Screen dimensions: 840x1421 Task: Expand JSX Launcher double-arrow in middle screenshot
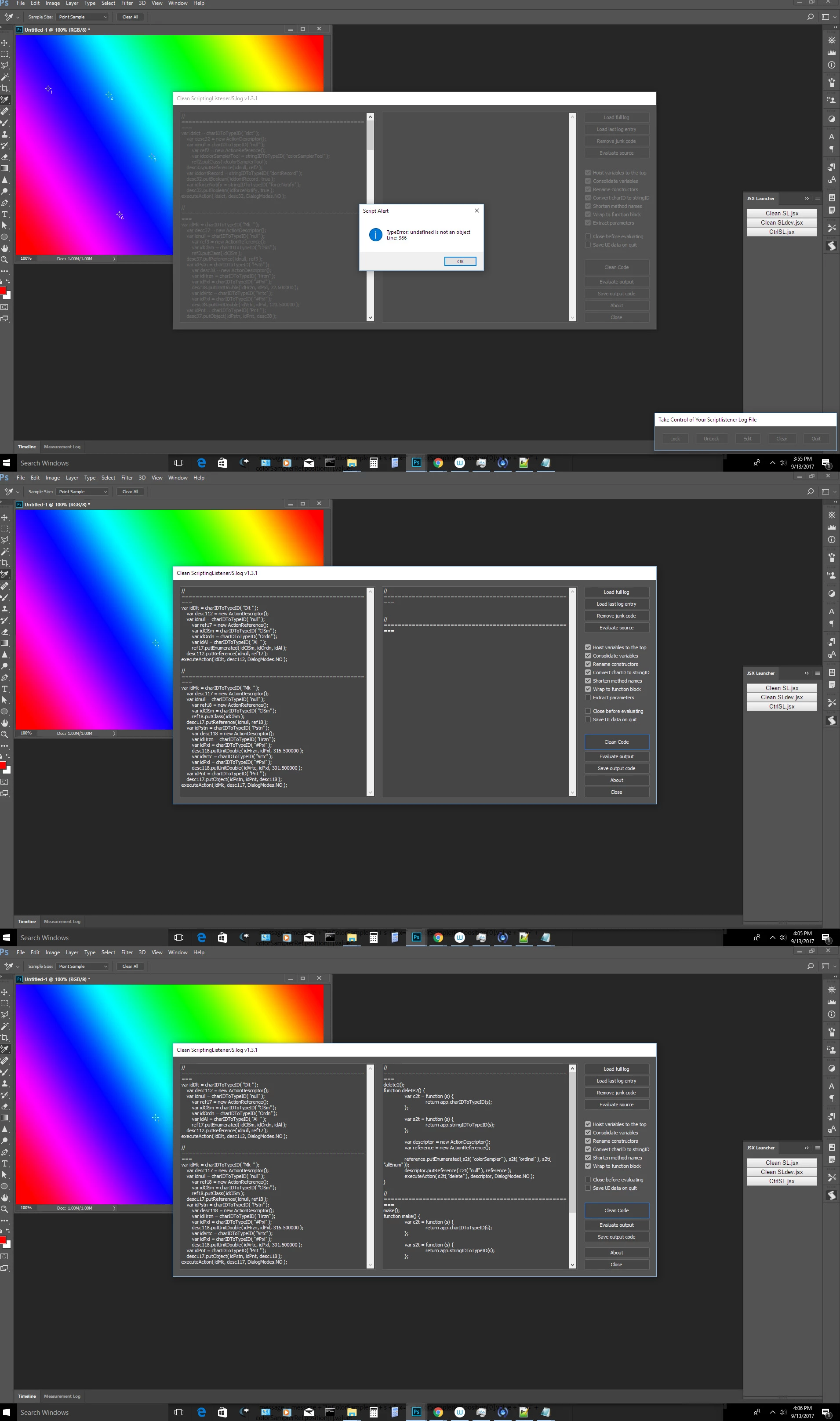pyautogui.click(x=806, y=673)
